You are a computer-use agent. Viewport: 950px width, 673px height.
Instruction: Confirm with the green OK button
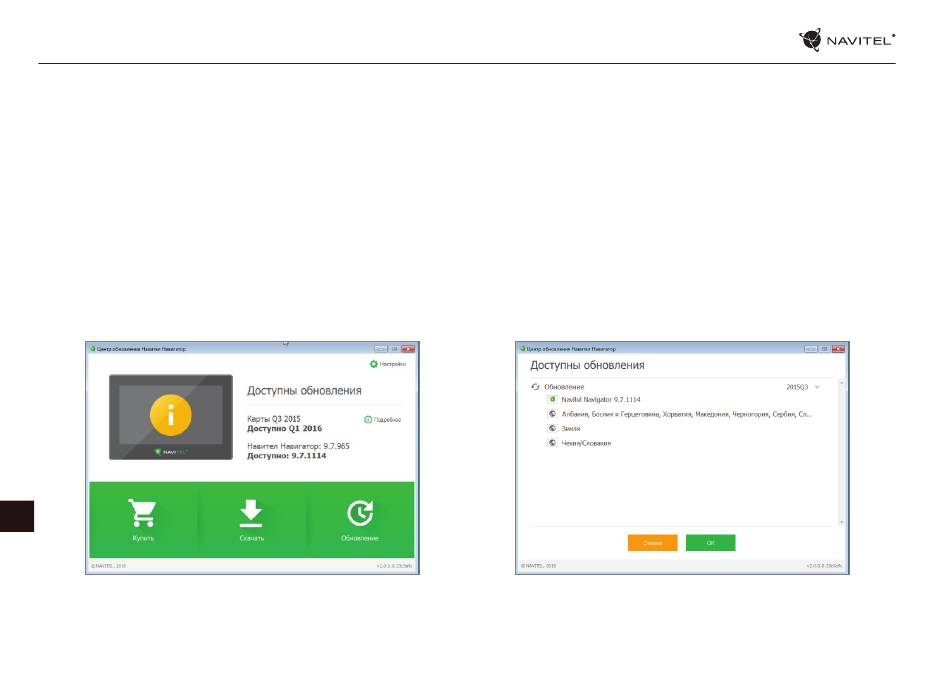(711, 543)
